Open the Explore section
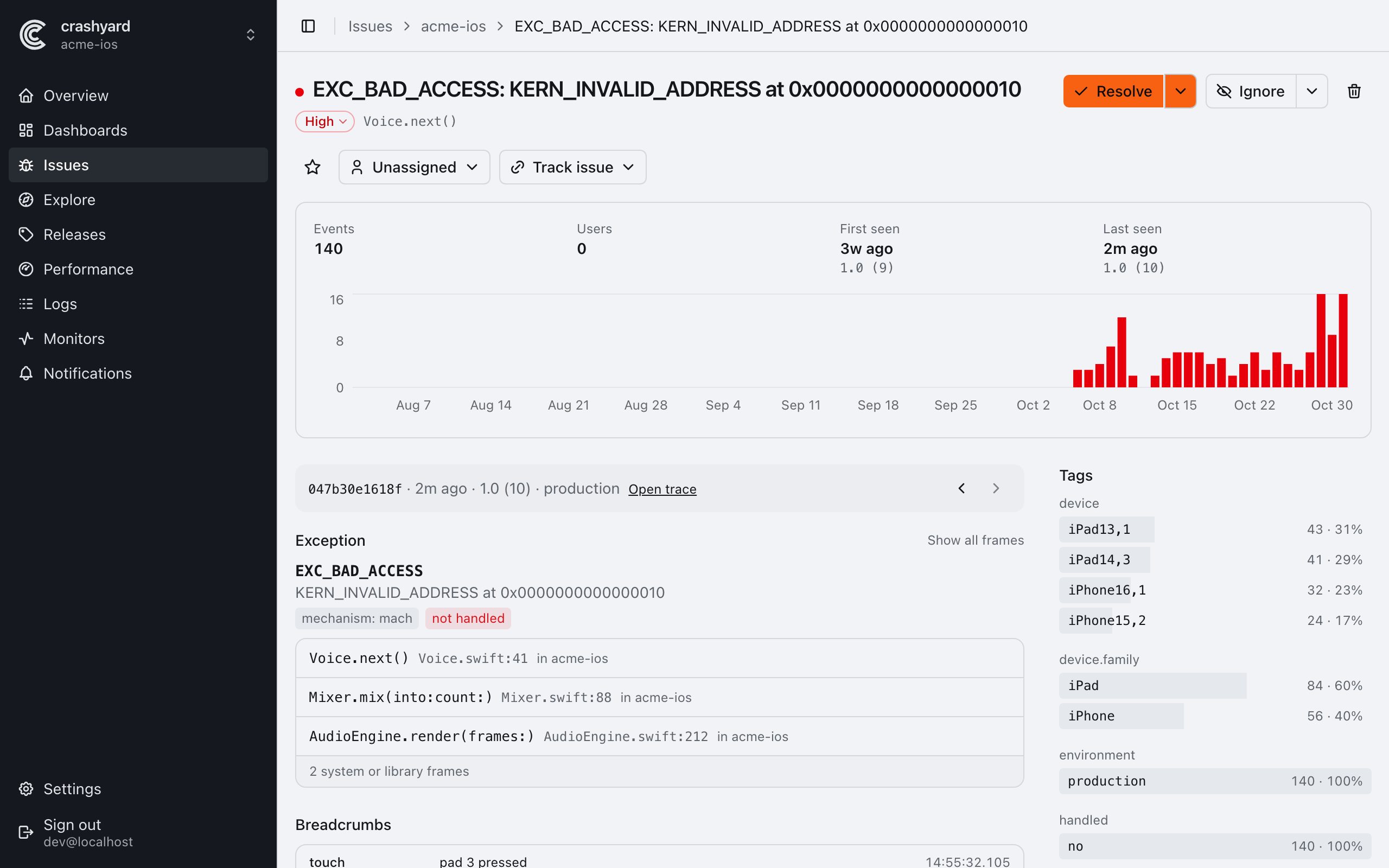Image resolution: width=1389 pixels, height=868 pixels. pyautogui.click(x=138, y=200)
